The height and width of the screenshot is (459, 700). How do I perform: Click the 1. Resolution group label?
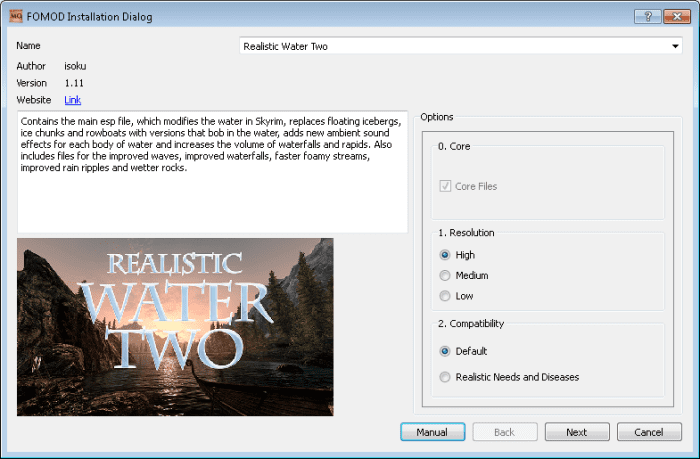(466, 233)
